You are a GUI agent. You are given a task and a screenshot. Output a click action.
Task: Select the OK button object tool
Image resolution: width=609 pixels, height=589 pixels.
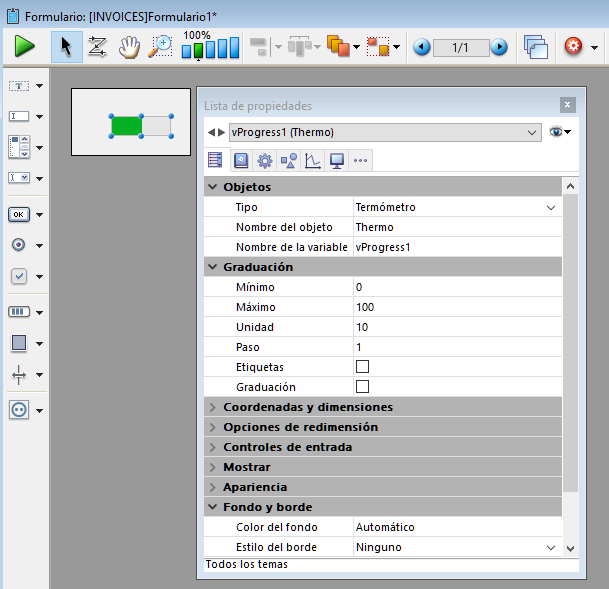(x=20, y=214)
